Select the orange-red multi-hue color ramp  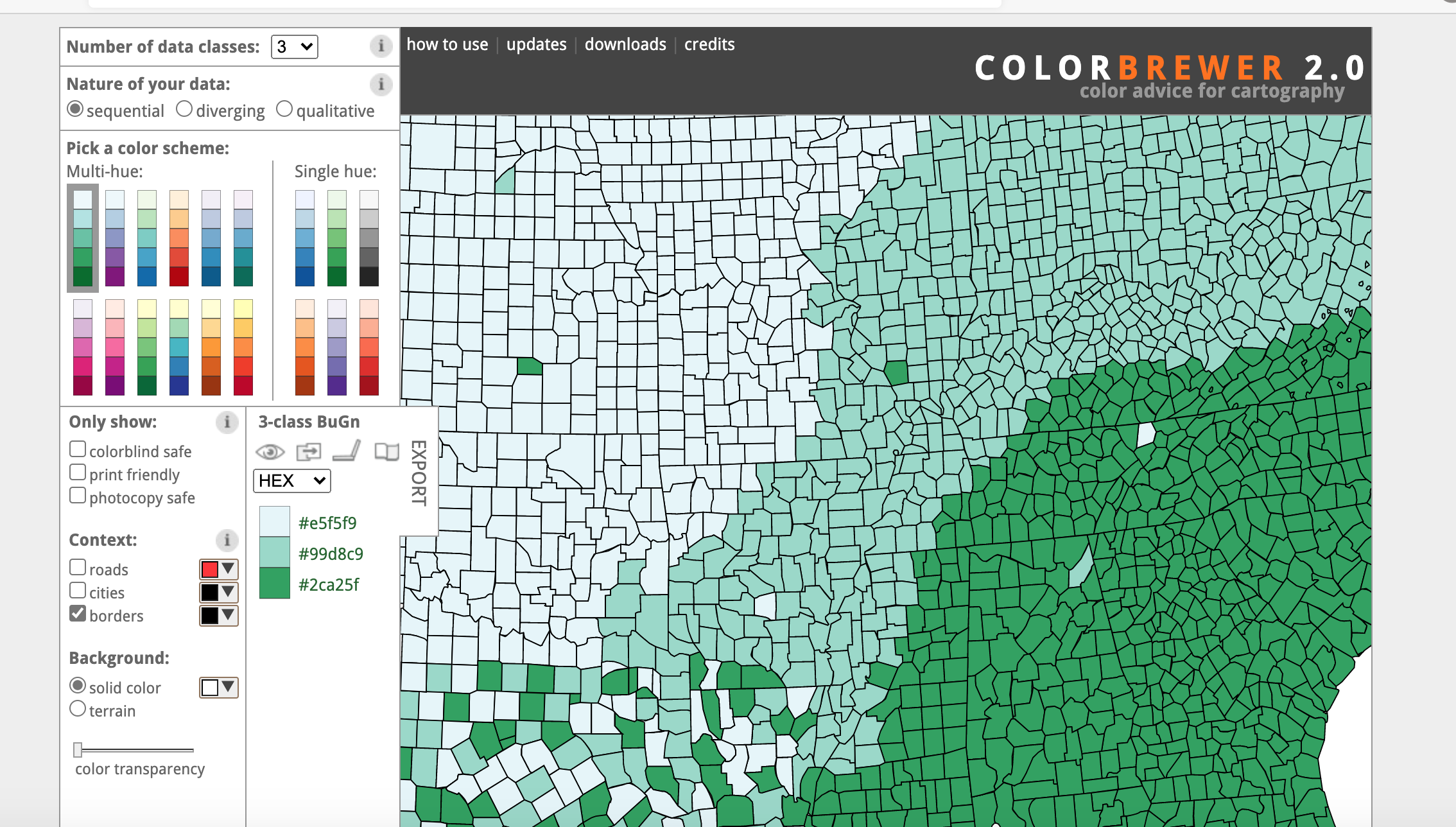click(x=179, y=238)
